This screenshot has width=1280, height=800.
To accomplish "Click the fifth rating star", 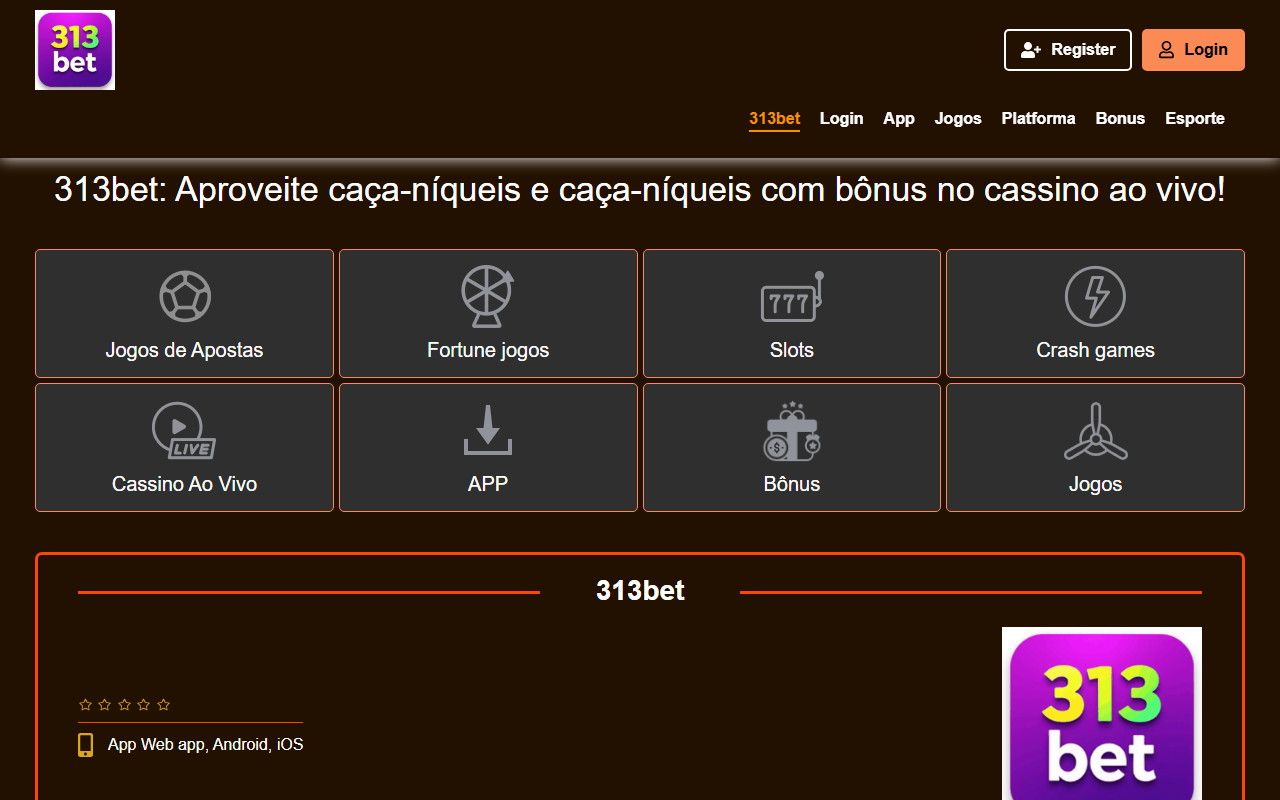I will click(x=163, y=705).
